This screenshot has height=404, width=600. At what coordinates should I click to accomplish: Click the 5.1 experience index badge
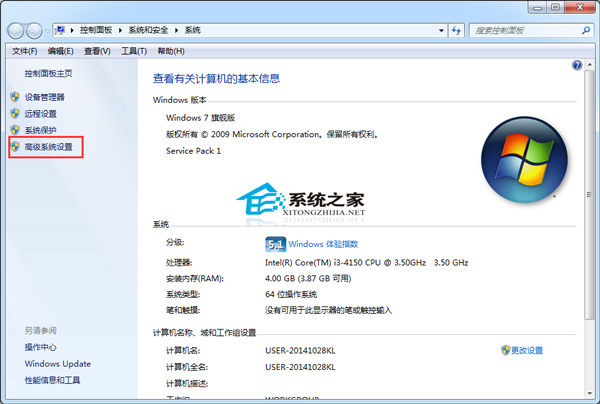pyautogui.click(x=276, y=244)
